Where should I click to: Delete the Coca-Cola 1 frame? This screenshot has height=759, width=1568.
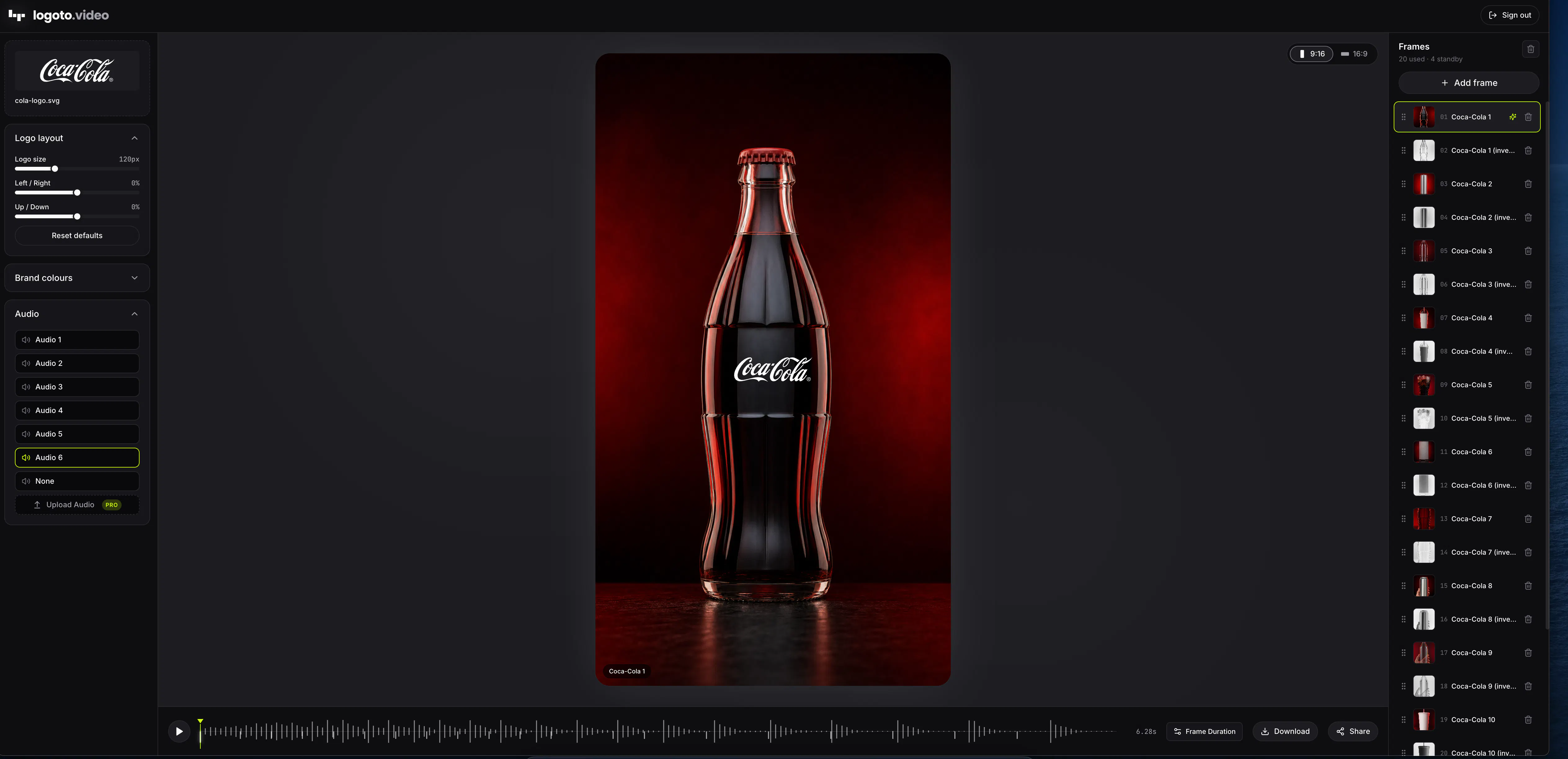click(x=1528, y=117)
